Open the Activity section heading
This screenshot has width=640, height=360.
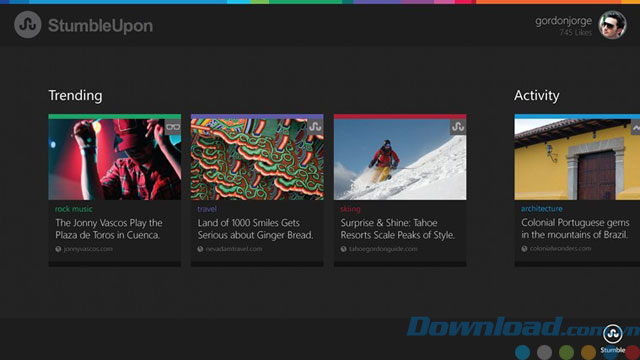tap(537, 96)
